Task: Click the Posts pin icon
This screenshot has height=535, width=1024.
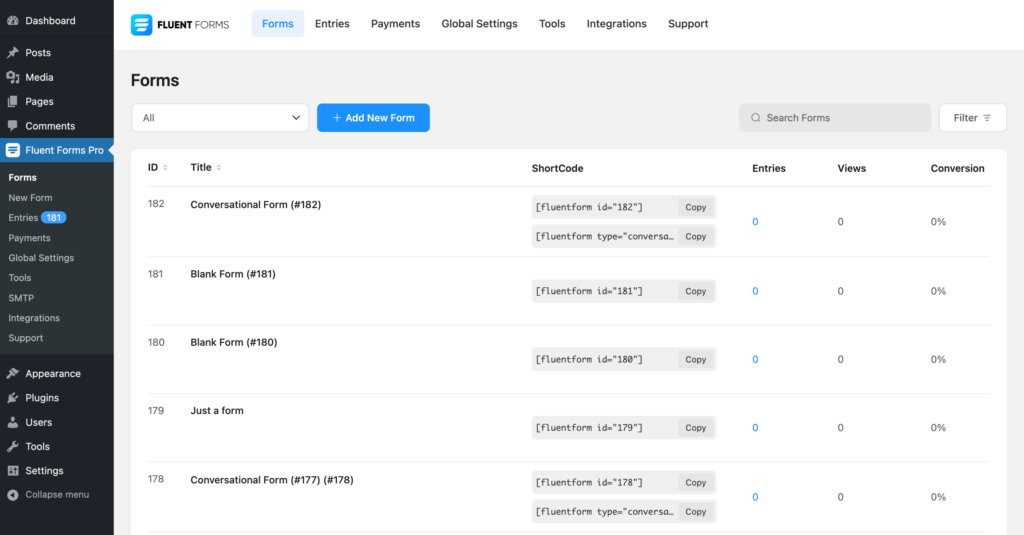Action: [x=12, y=52]
